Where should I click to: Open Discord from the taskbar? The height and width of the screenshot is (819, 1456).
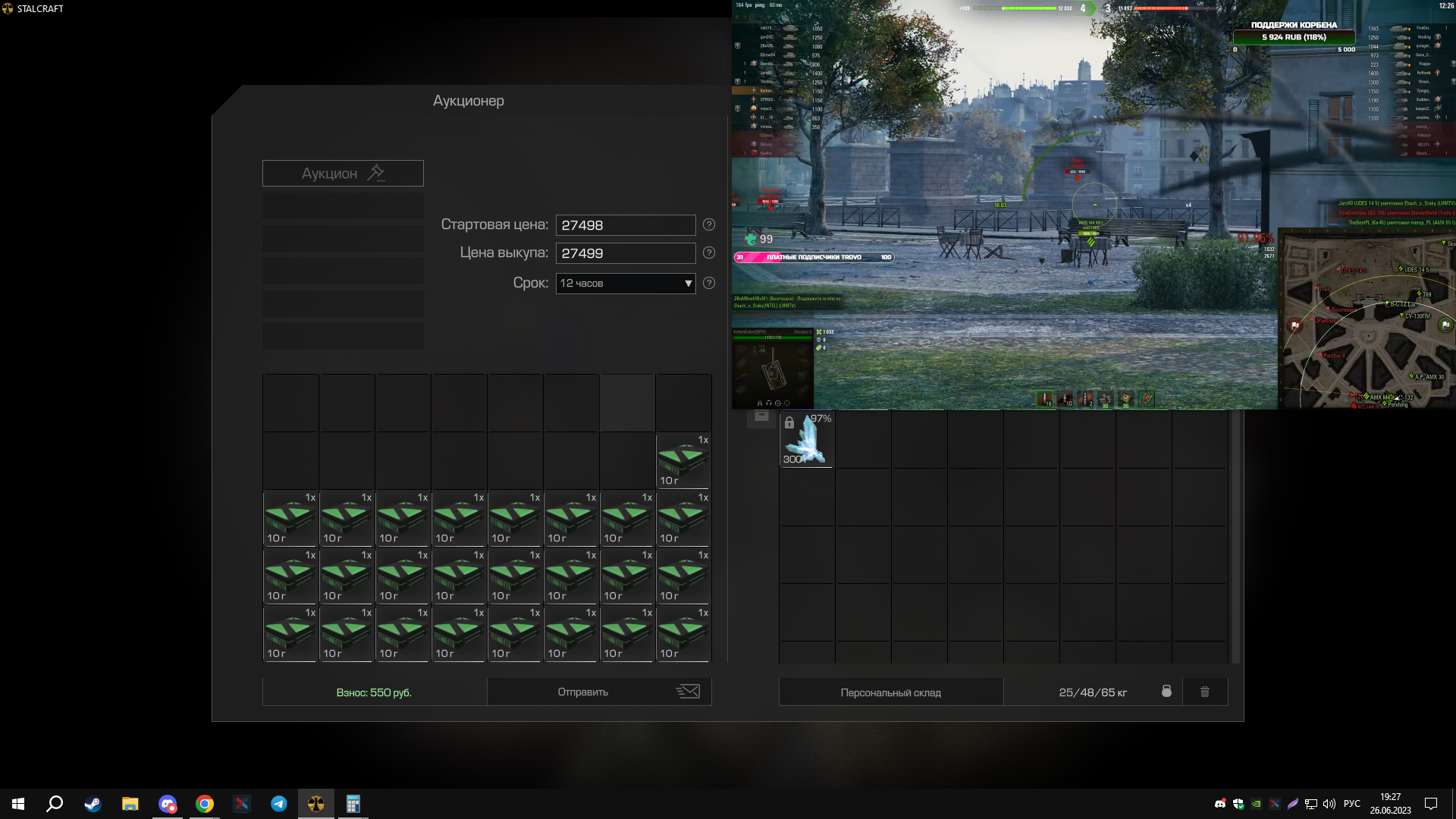[168, 804]
